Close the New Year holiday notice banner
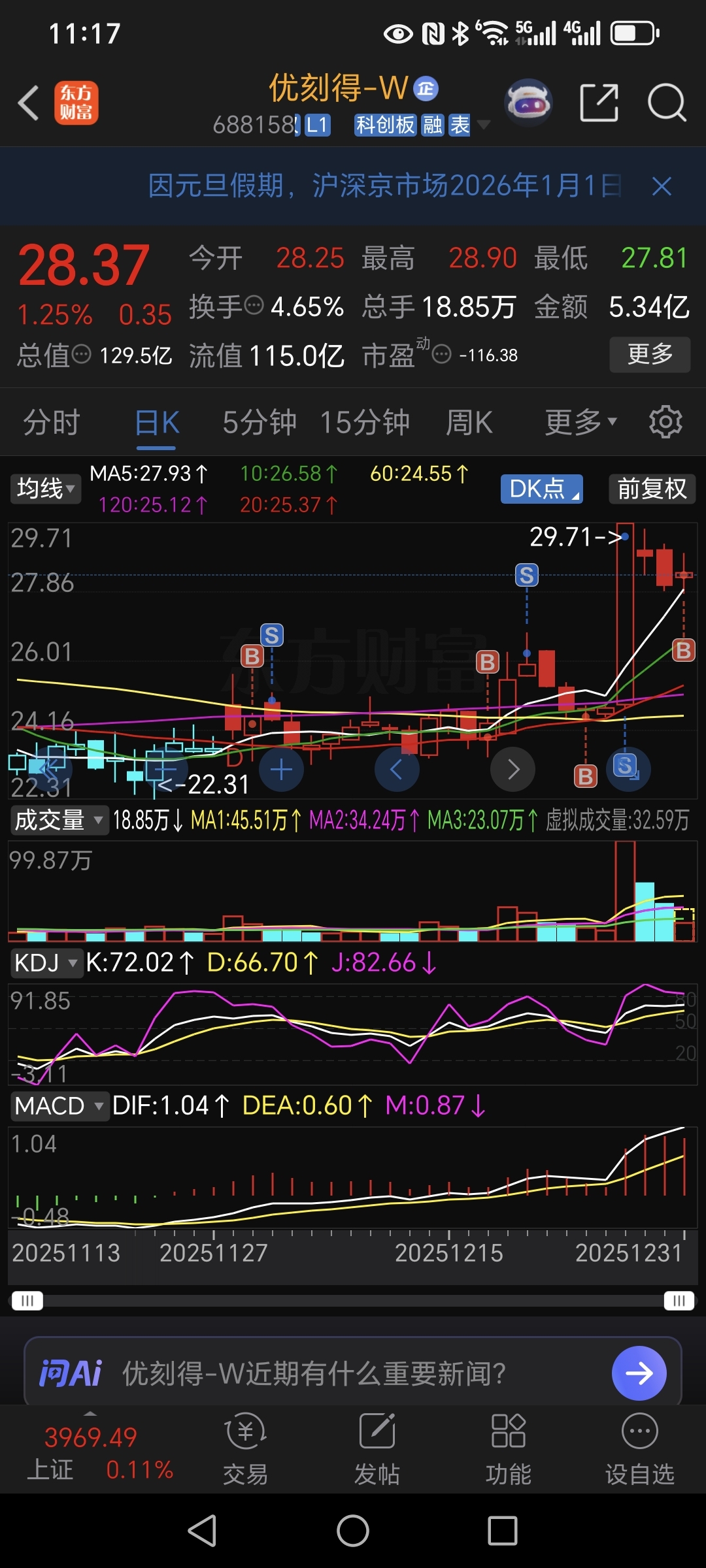The height and width of the screenshot is (1568, 706). [662, 187]
